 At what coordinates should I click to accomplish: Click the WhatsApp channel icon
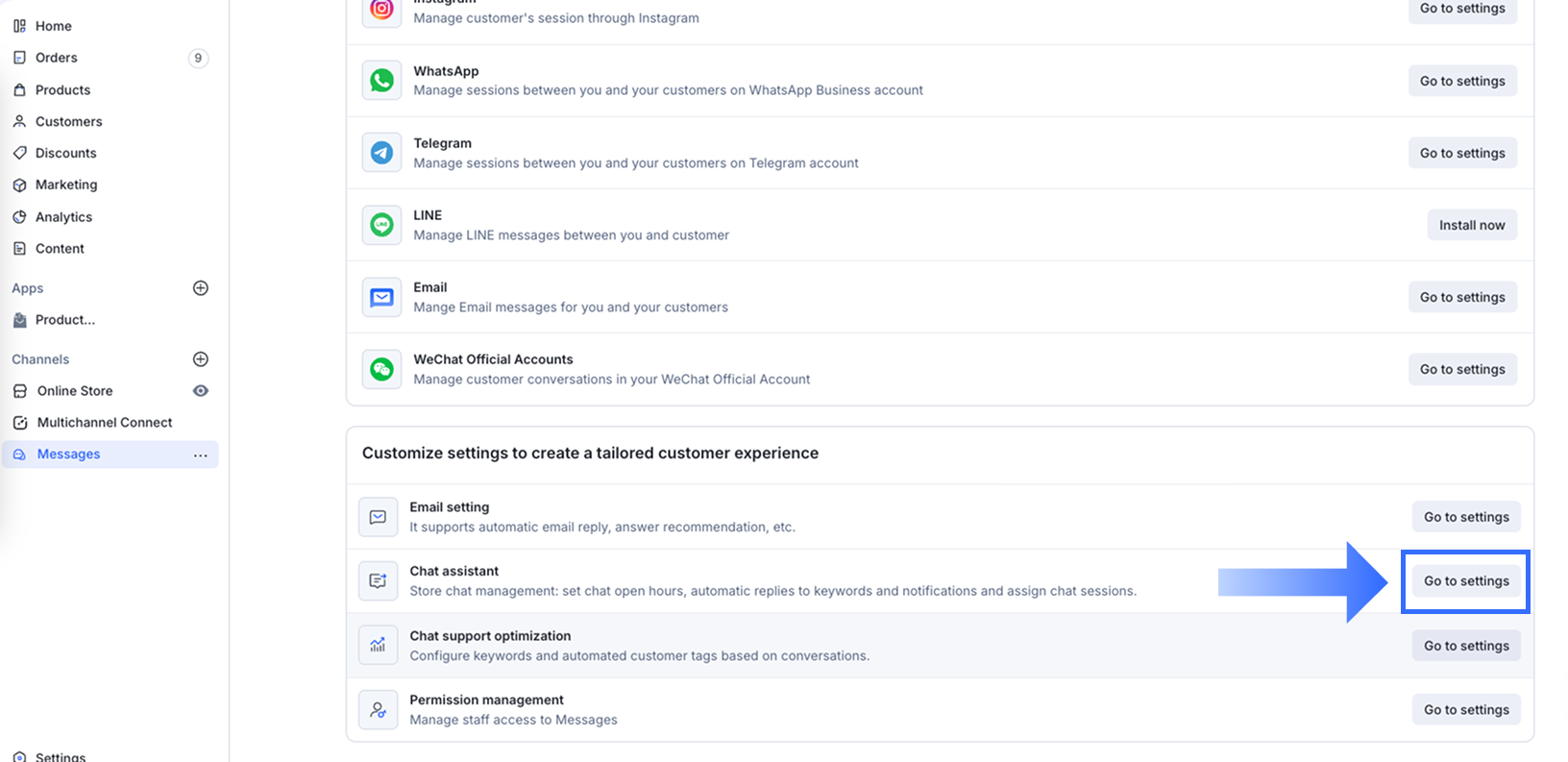coord(381,81)
